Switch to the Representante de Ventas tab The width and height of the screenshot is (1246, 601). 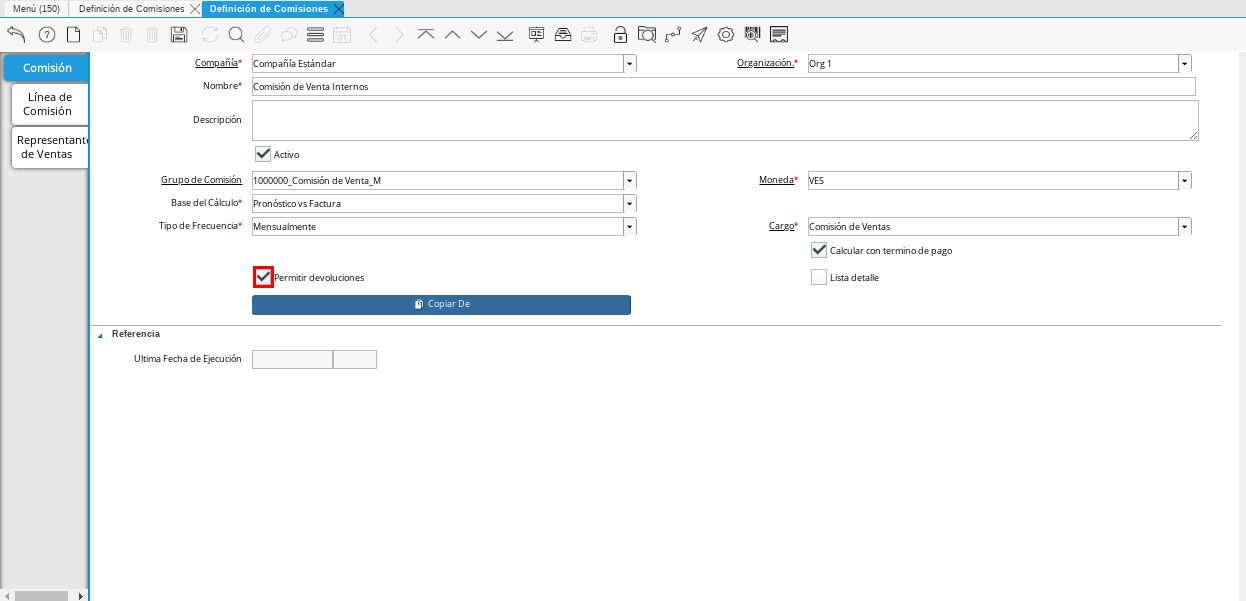[49, 146]
